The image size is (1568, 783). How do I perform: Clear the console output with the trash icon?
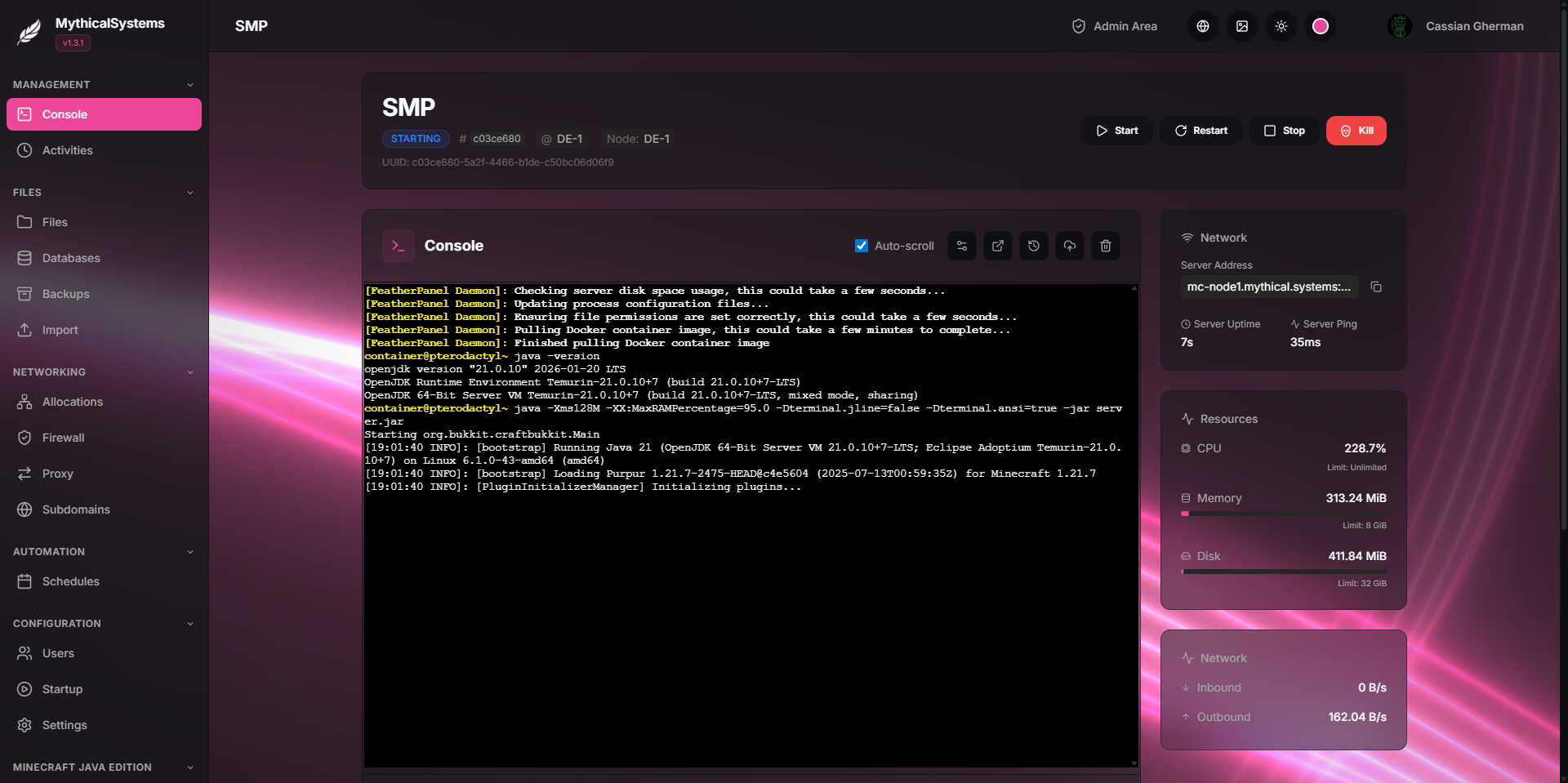coord(1105,246)
